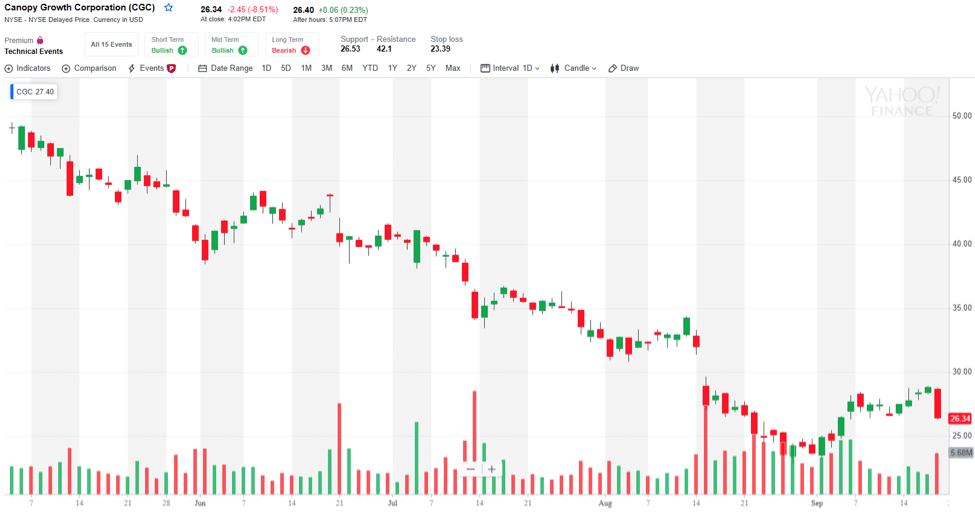This screenshot has width=975, height=513.
Task: Select the YTD date range
Action: [x=370, y=68]
